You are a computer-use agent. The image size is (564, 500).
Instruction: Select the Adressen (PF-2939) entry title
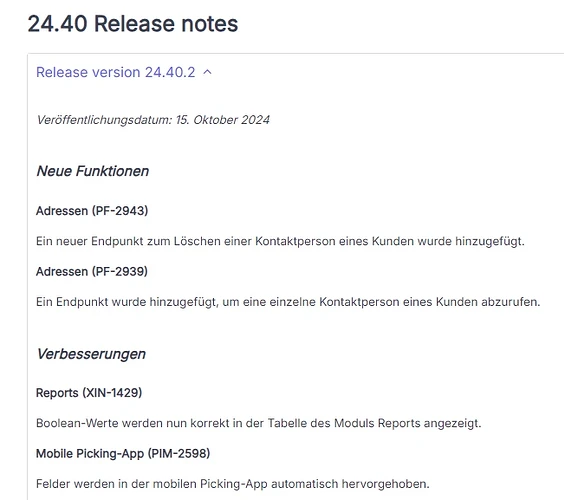coord(92,271)
